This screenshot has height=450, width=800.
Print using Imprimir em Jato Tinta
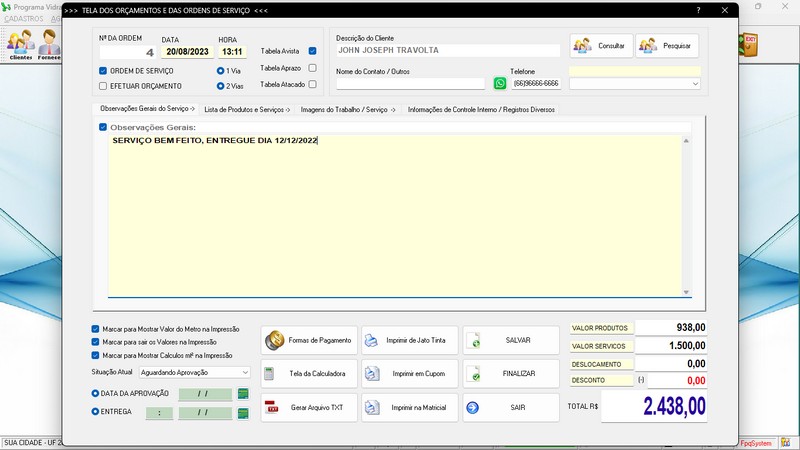[410, 340]
